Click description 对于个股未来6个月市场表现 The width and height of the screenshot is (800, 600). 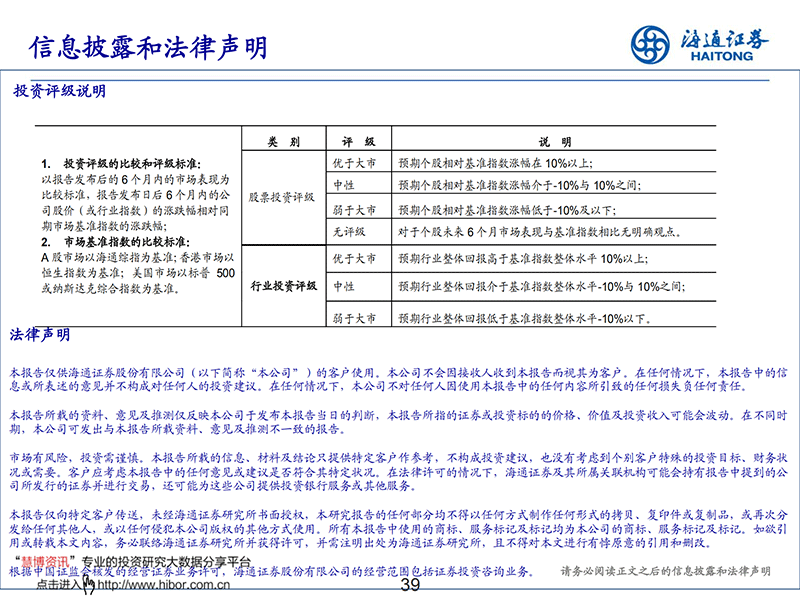click(x=540, y=232)
